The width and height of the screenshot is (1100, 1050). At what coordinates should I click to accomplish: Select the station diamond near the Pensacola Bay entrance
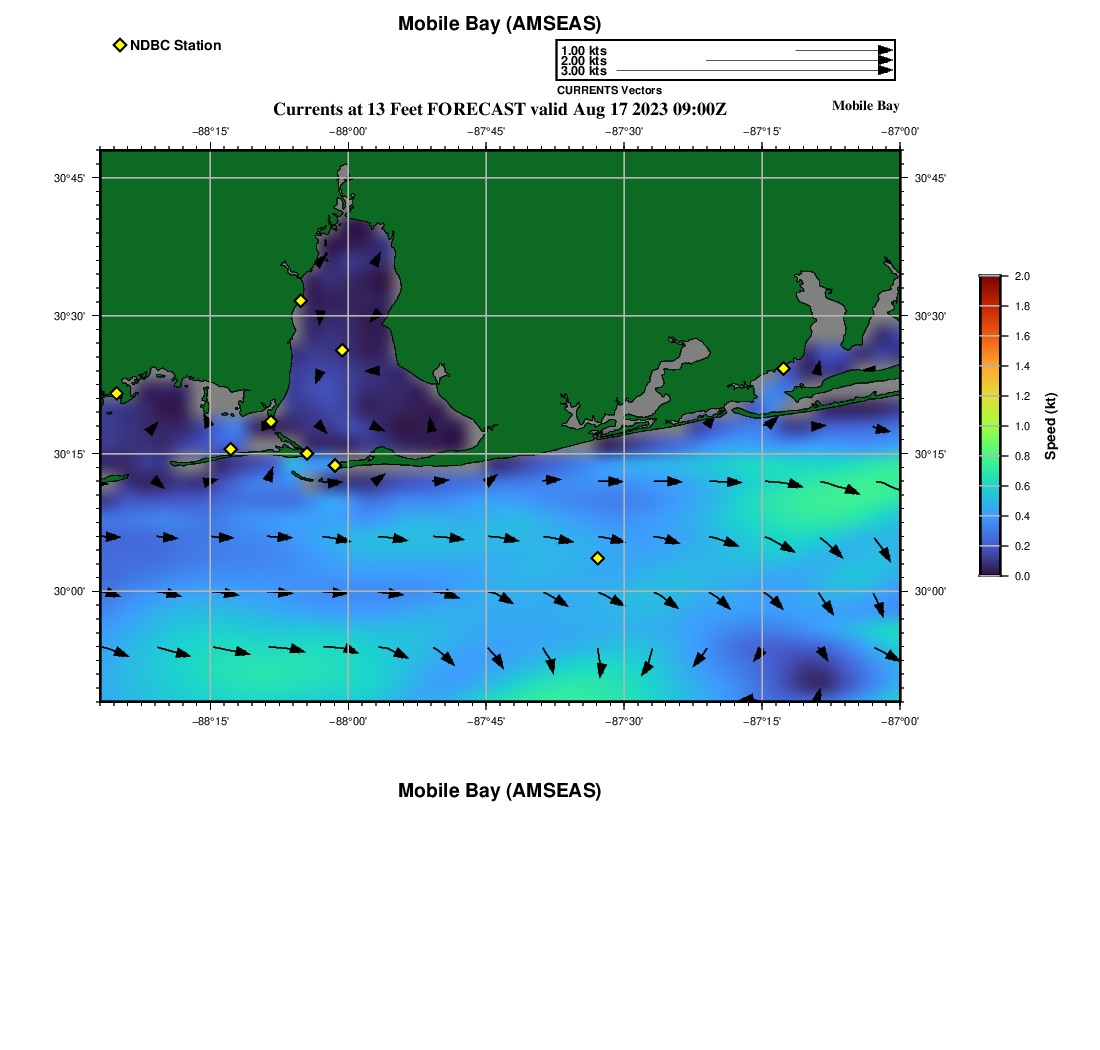coord(784,368)
